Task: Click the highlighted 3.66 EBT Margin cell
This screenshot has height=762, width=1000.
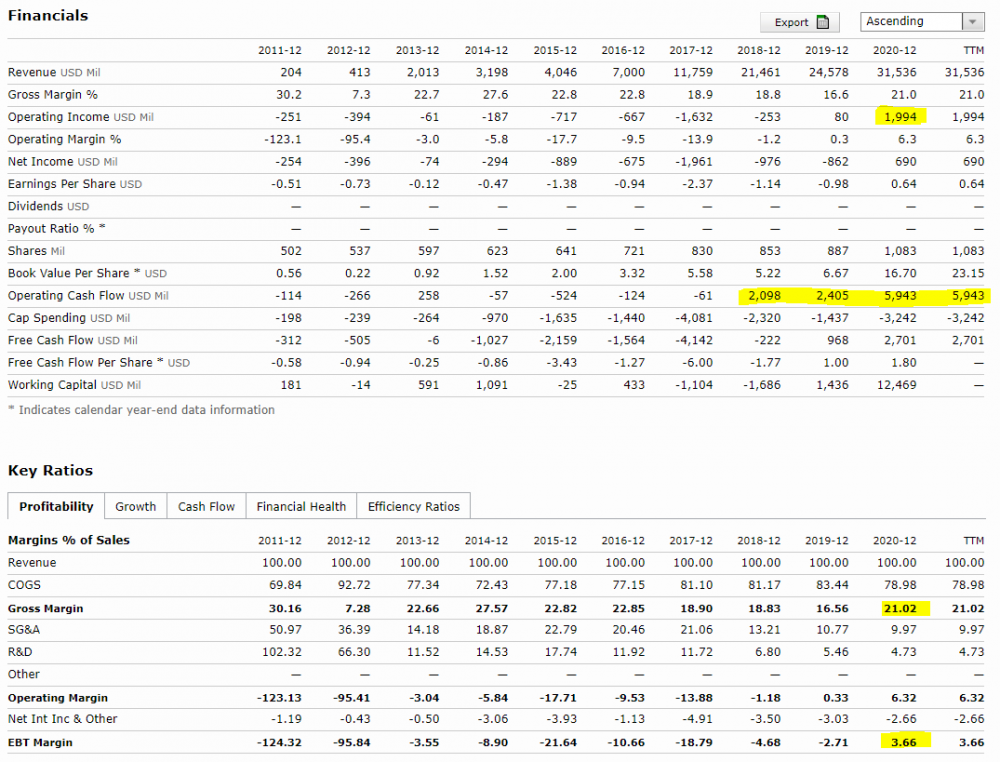Action: (x=902, y=743)
